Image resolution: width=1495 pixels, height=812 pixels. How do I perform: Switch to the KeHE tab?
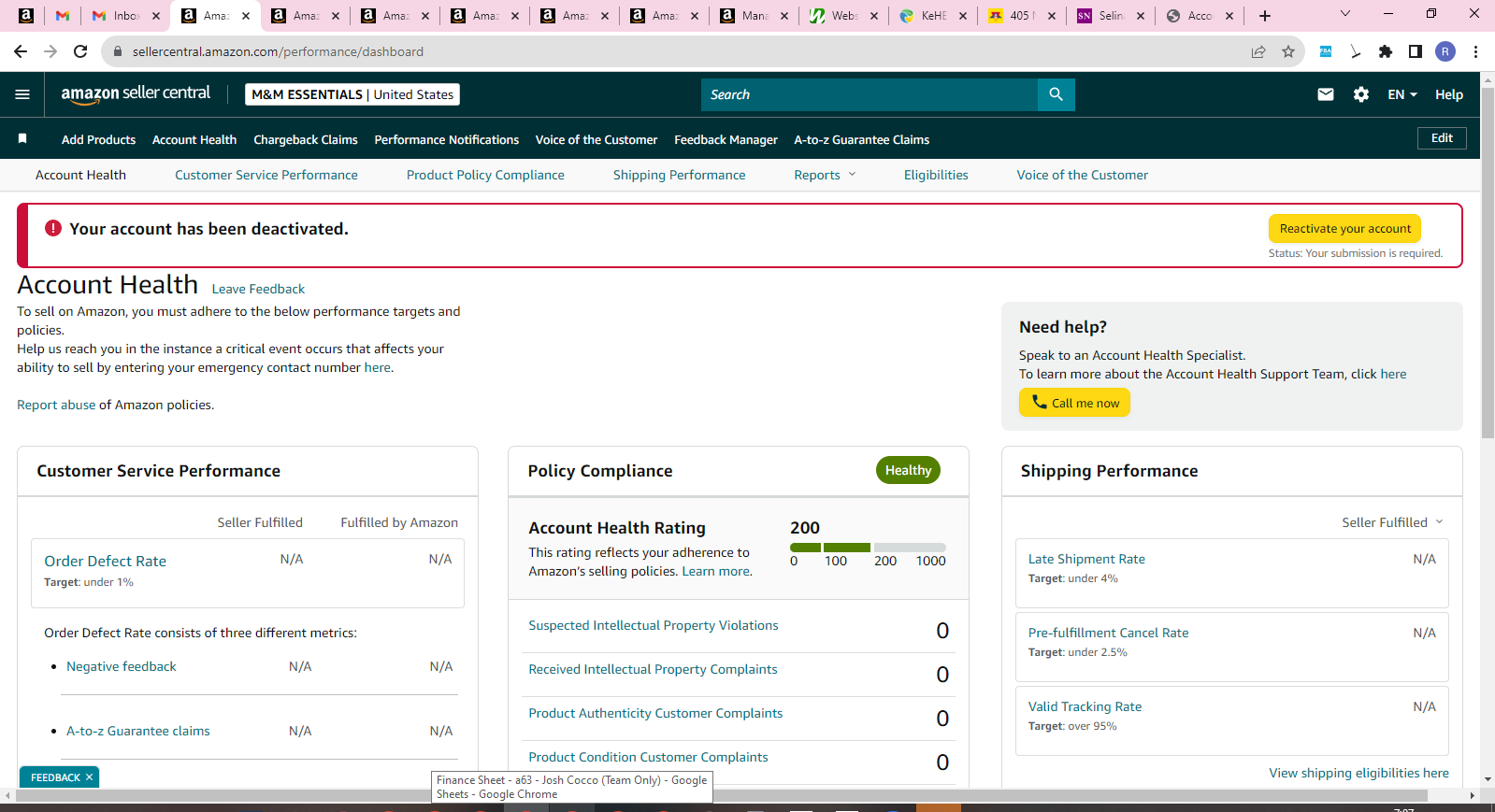933,16
